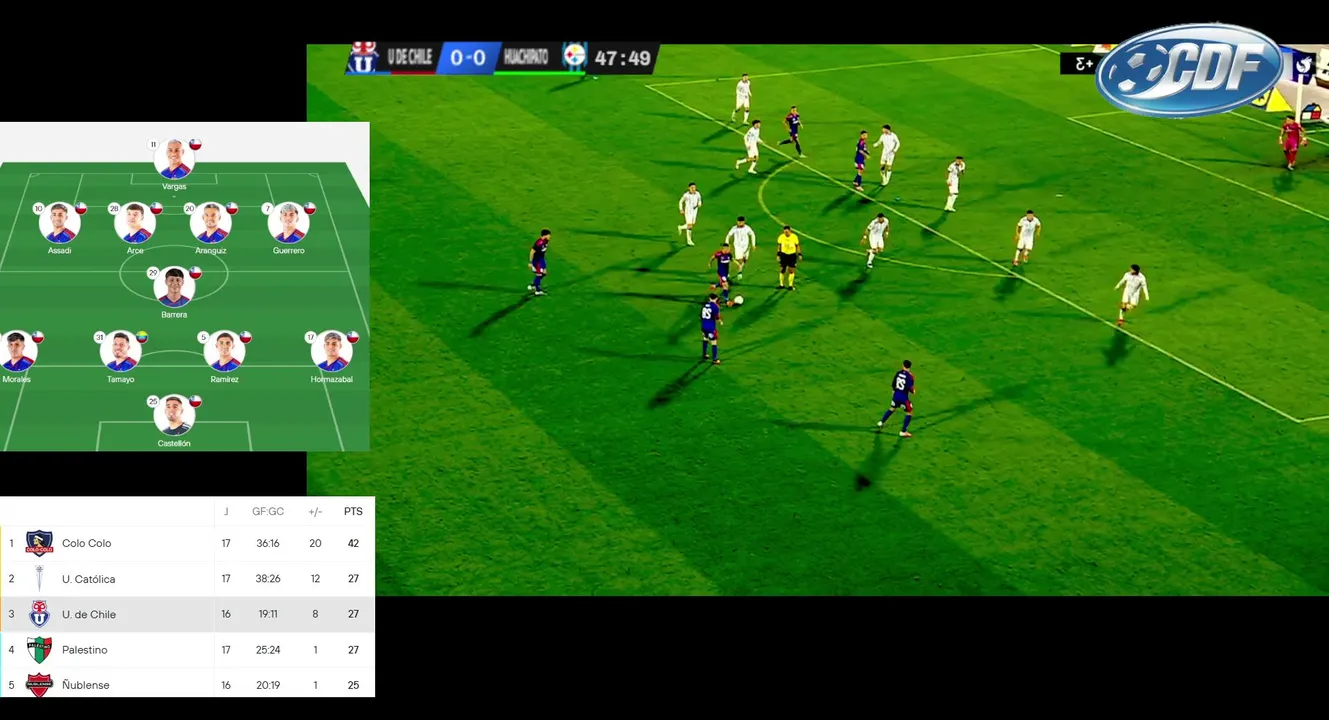Click the "Guerrero" name label

[289, 251]
